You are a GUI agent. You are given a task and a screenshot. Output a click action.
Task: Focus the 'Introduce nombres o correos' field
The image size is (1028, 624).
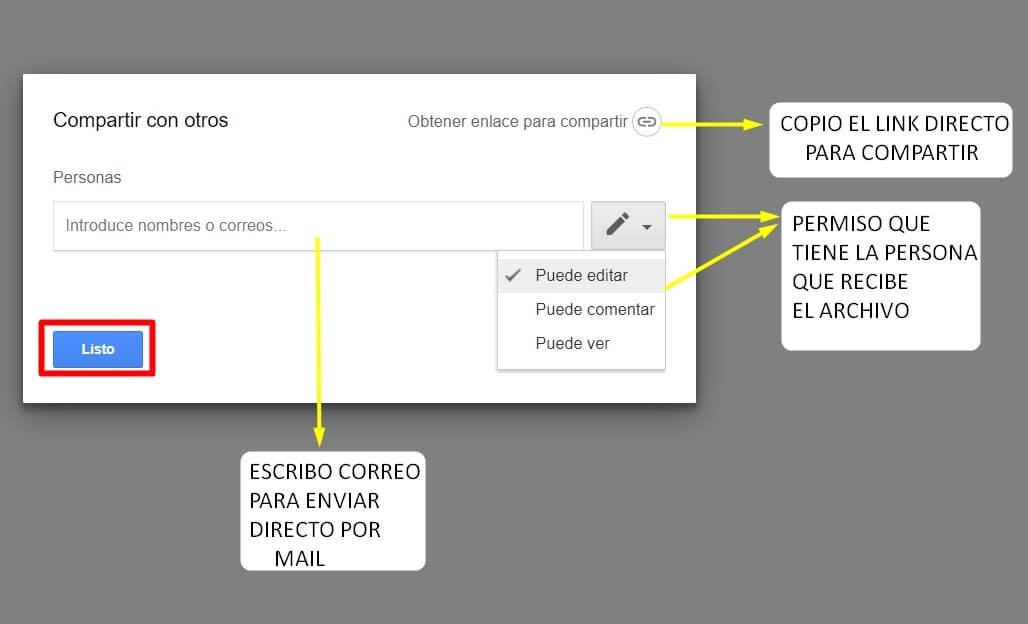click(x=318, y=225)
